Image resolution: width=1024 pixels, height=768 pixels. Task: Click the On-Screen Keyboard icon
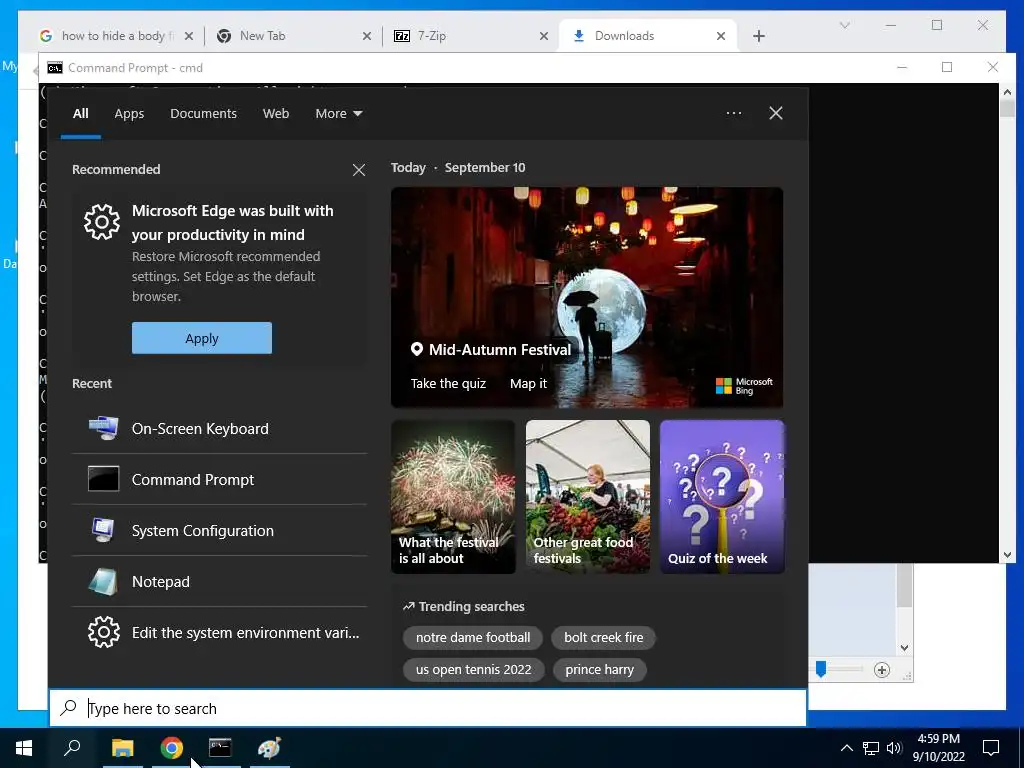(x=103, y=428)
